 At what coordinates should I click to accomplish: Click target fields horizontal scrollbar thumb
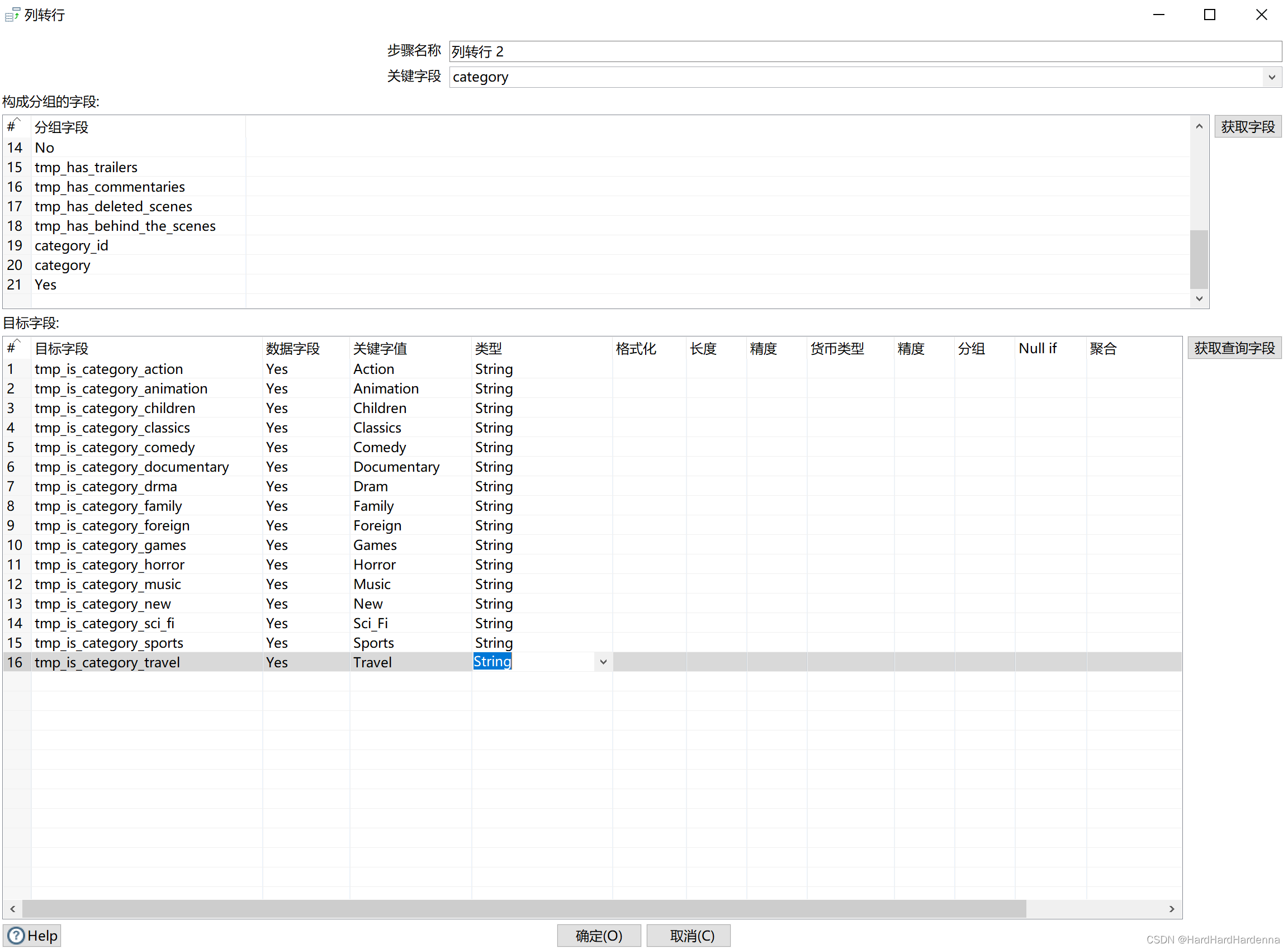[x=524, y=909]
